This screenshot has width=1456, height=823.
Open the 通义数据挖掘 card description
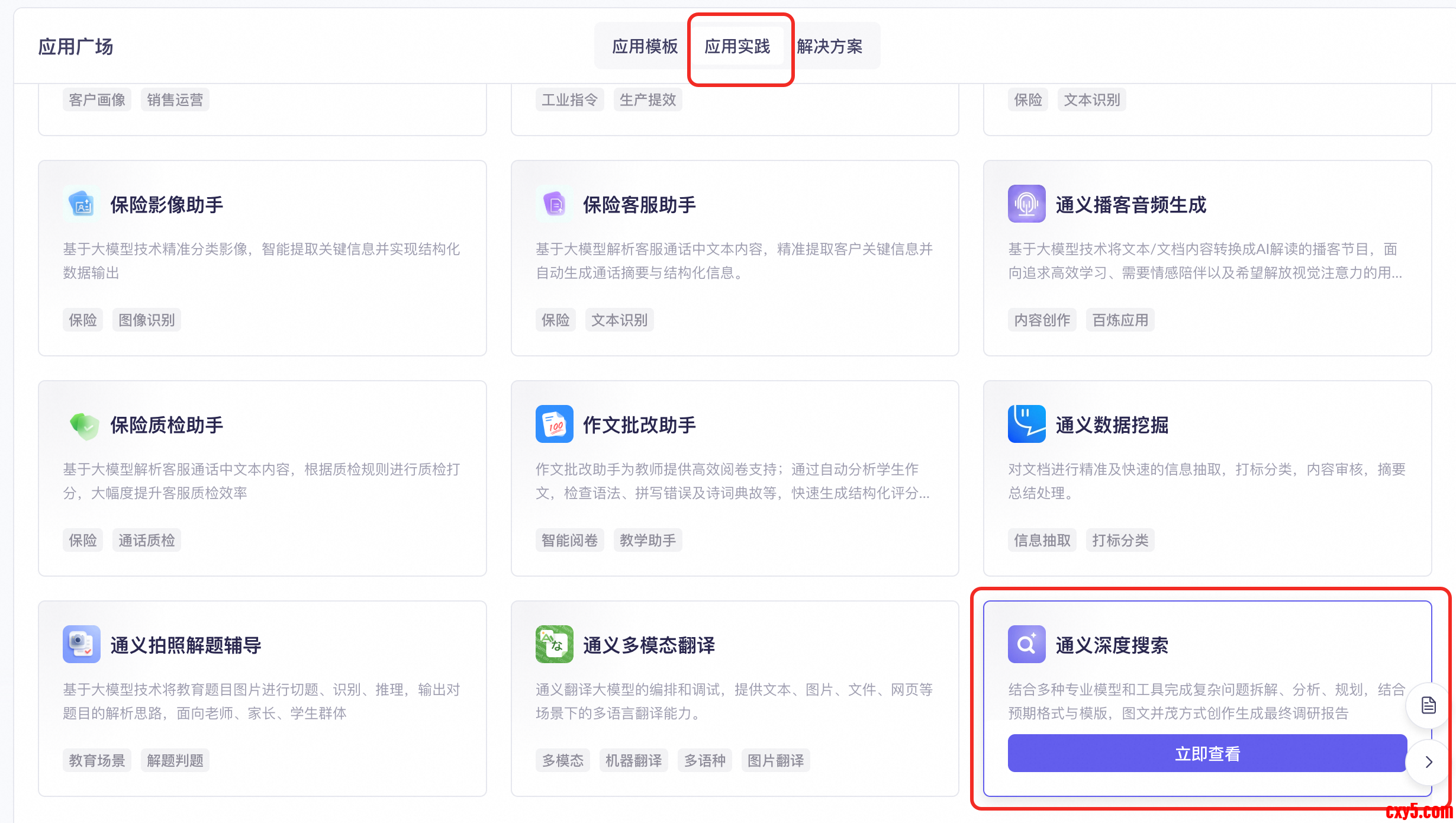tap(1206, 481)
